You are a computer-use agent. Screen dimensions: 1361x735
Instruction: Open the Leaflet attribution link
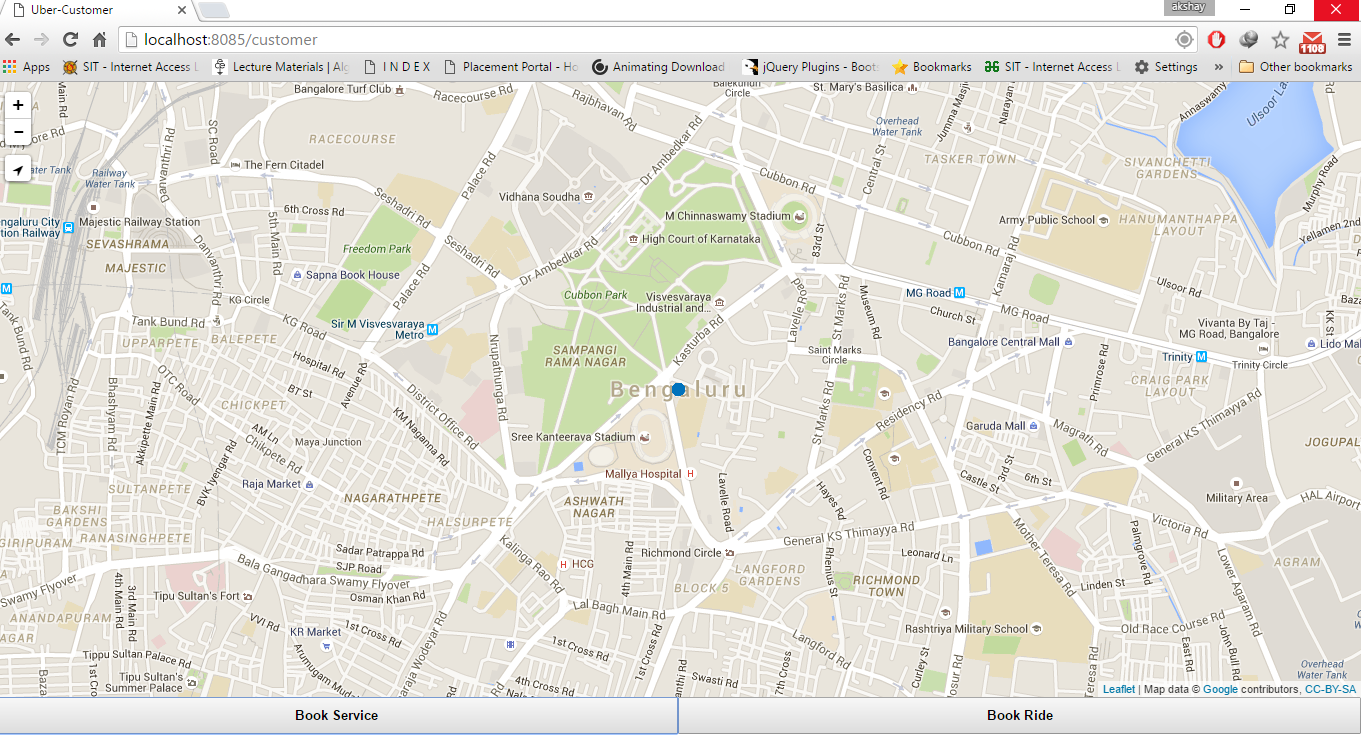click(x=1119, y=690)
